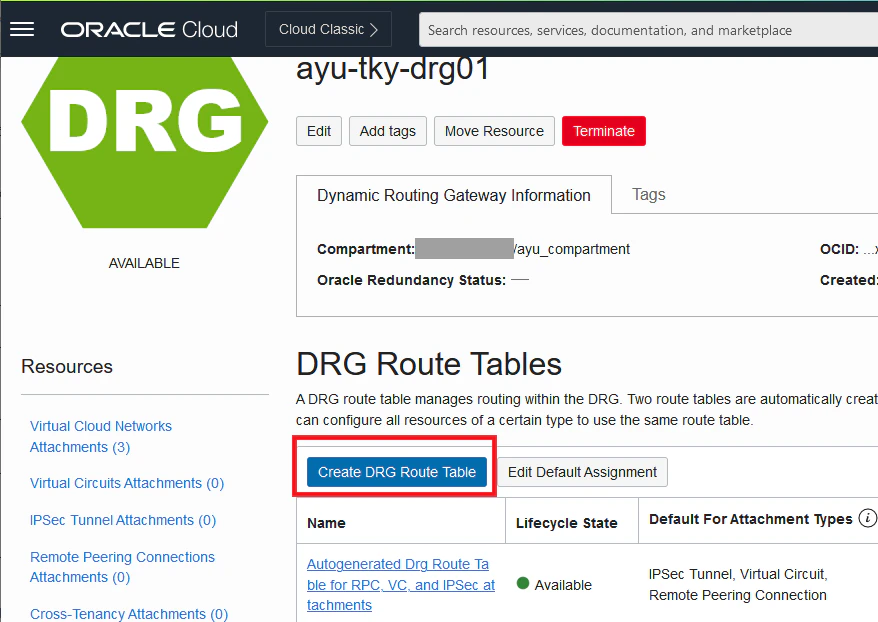Screen dimensions: 878x622
Task: Focus the resource search field
Action: tap(648, 30)
